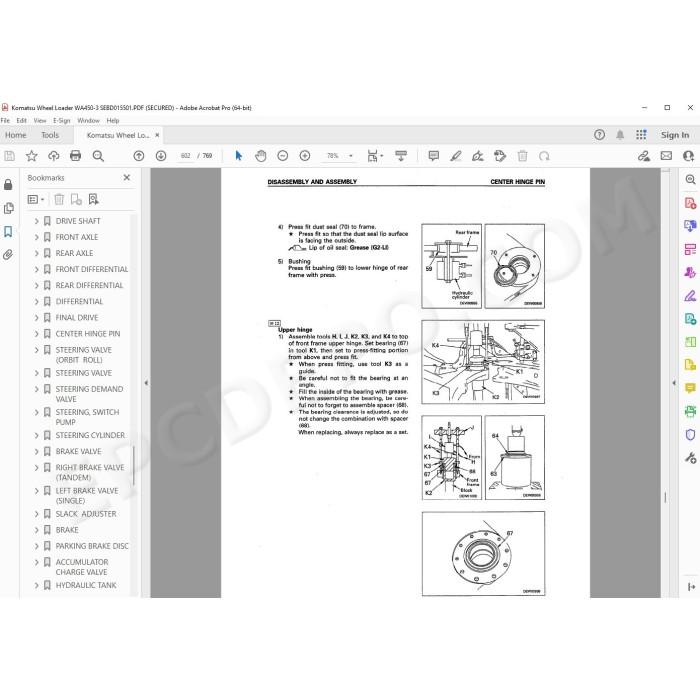Screen dimensions: 700x700
Task: Open find text magnifier icon
Action: pos(98,156)
